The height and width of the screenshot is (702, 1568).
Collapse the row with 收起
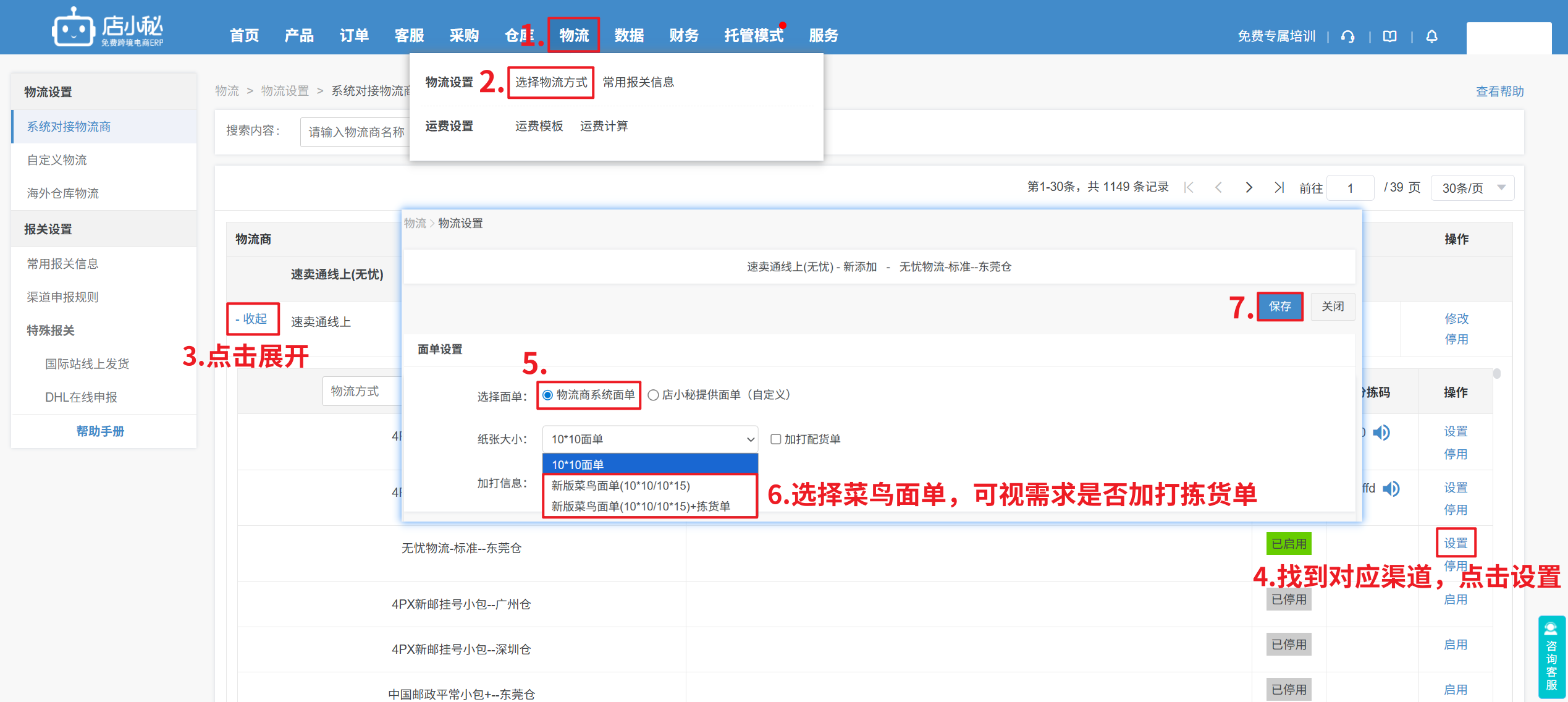click(x=252, y=319)
